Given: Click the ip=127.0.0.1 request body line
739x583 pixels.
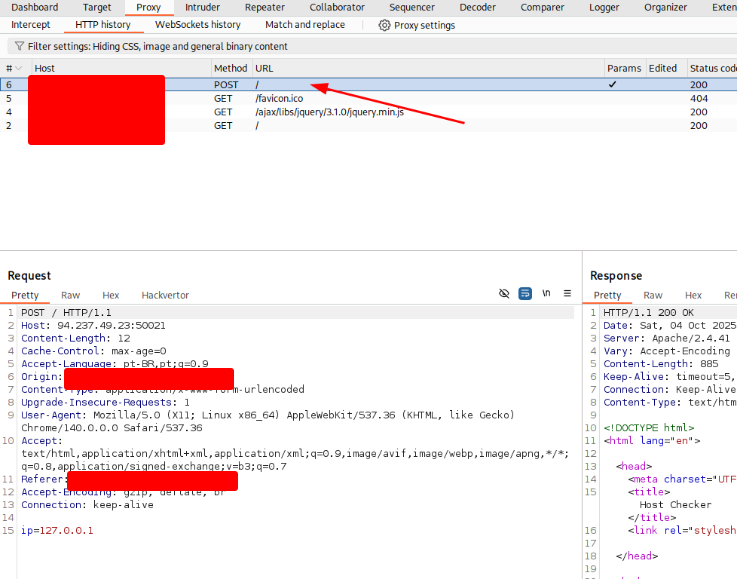Looking at the screenshot, I should click(57, 530).
